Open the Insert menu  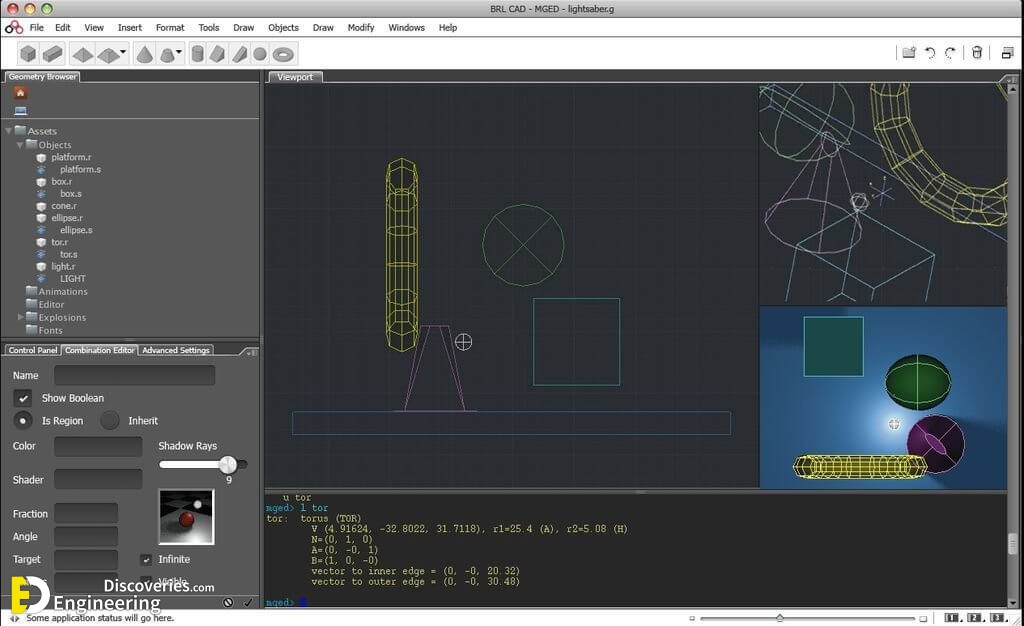pos(130,27)
